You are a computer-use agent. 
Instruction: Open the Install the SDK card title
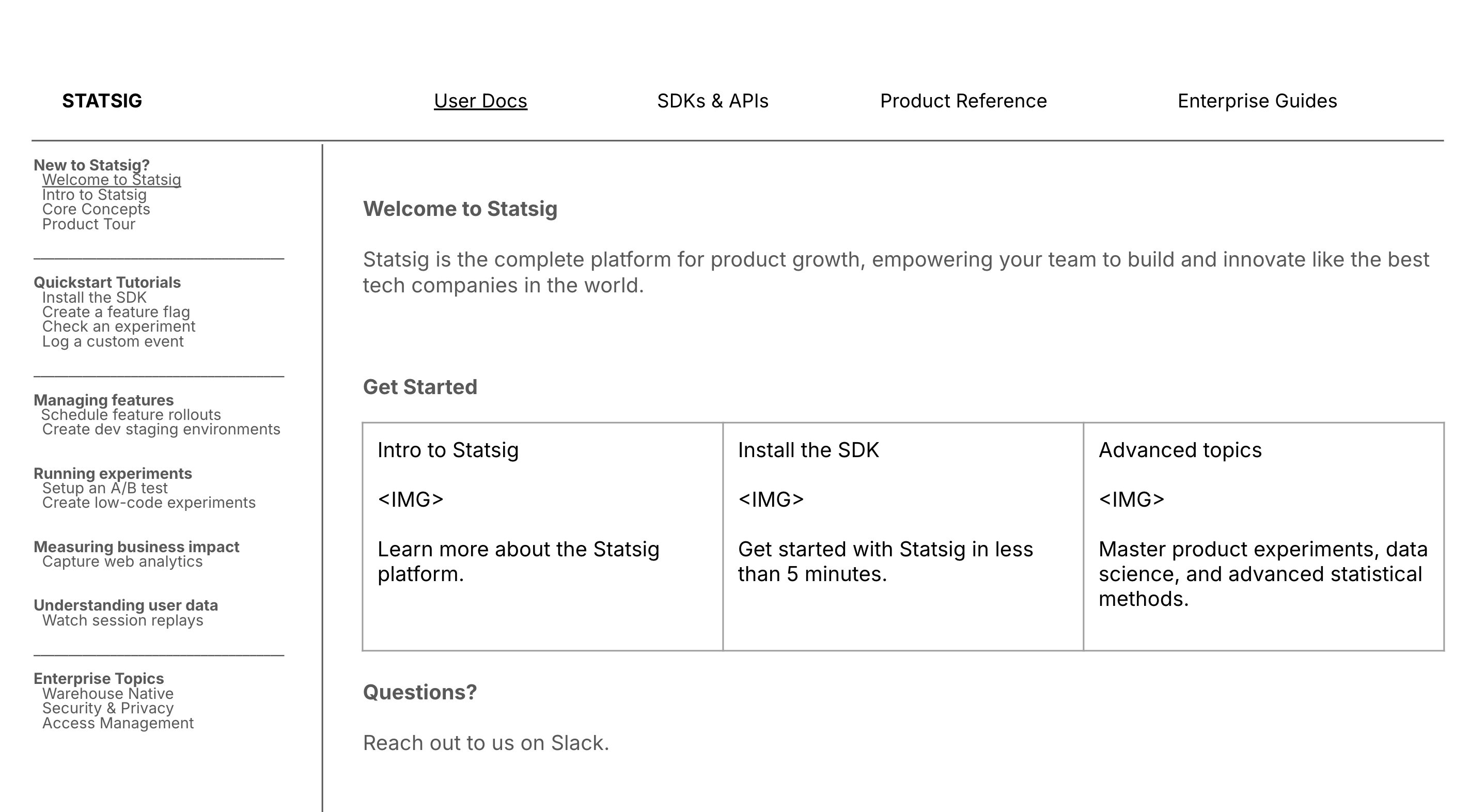point(808,450)
